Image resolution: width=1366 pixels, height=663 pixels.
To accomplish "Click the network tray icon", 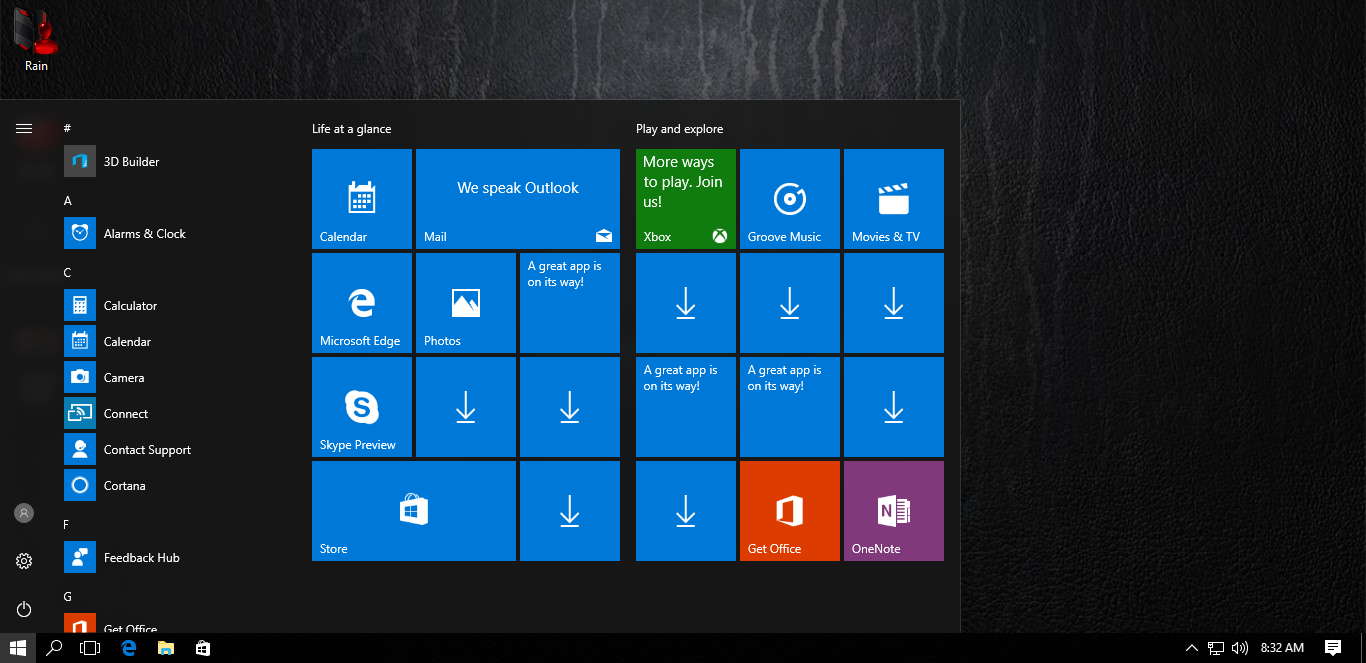I will click(1216, 648).
